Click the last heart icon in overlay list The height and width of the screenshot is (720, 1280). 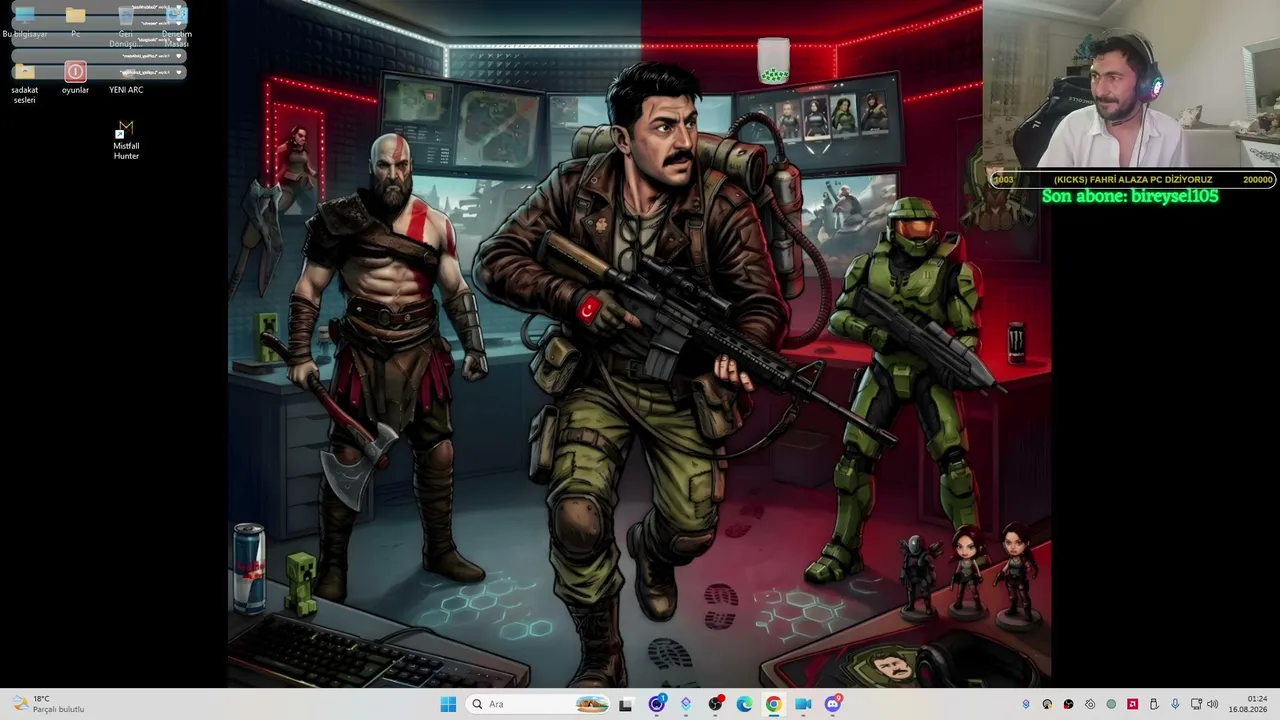point(179,73)
